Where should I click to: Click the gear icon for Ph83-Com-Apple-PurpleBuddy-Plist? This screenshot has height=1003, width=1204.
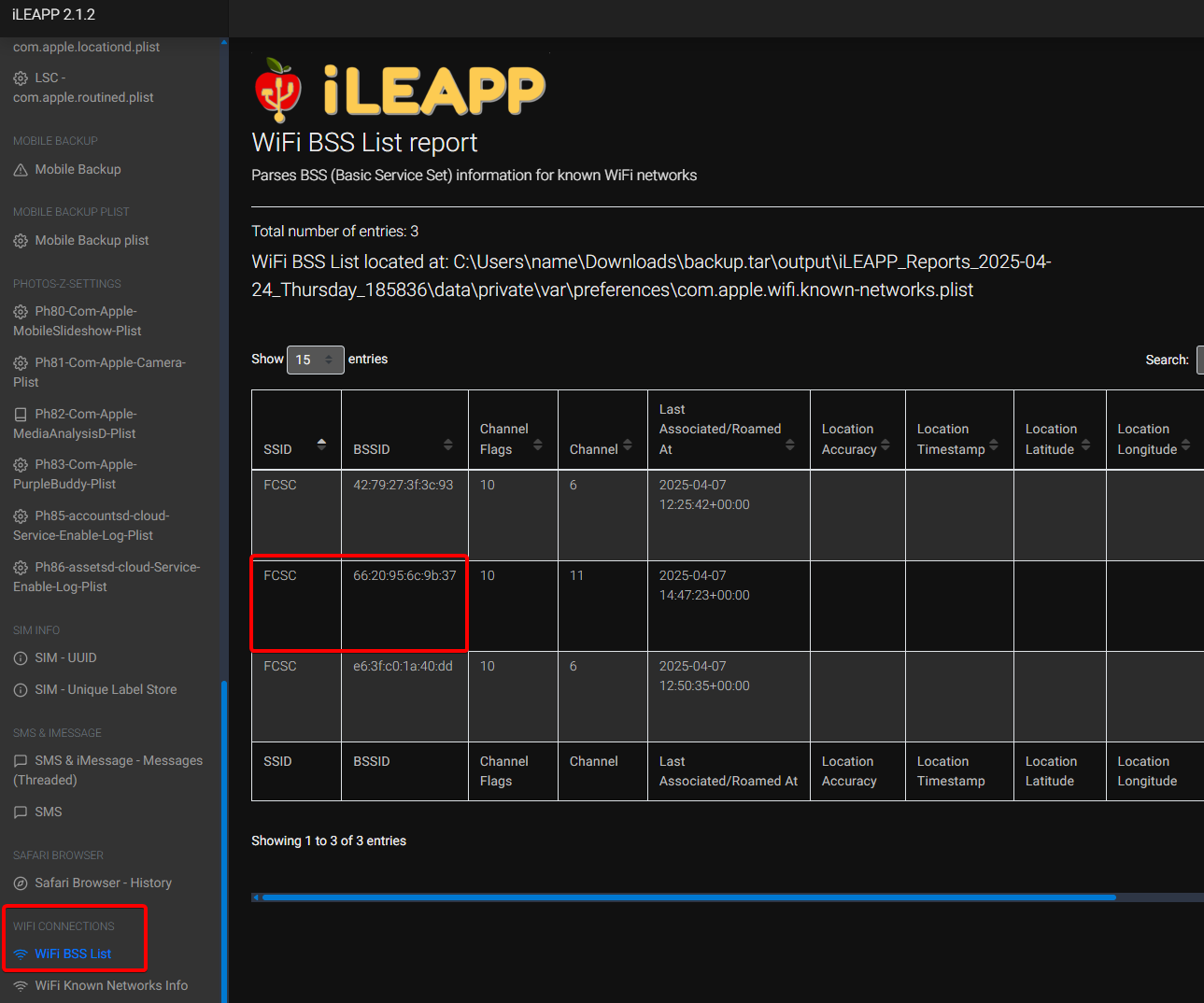[x=21, y=465]
